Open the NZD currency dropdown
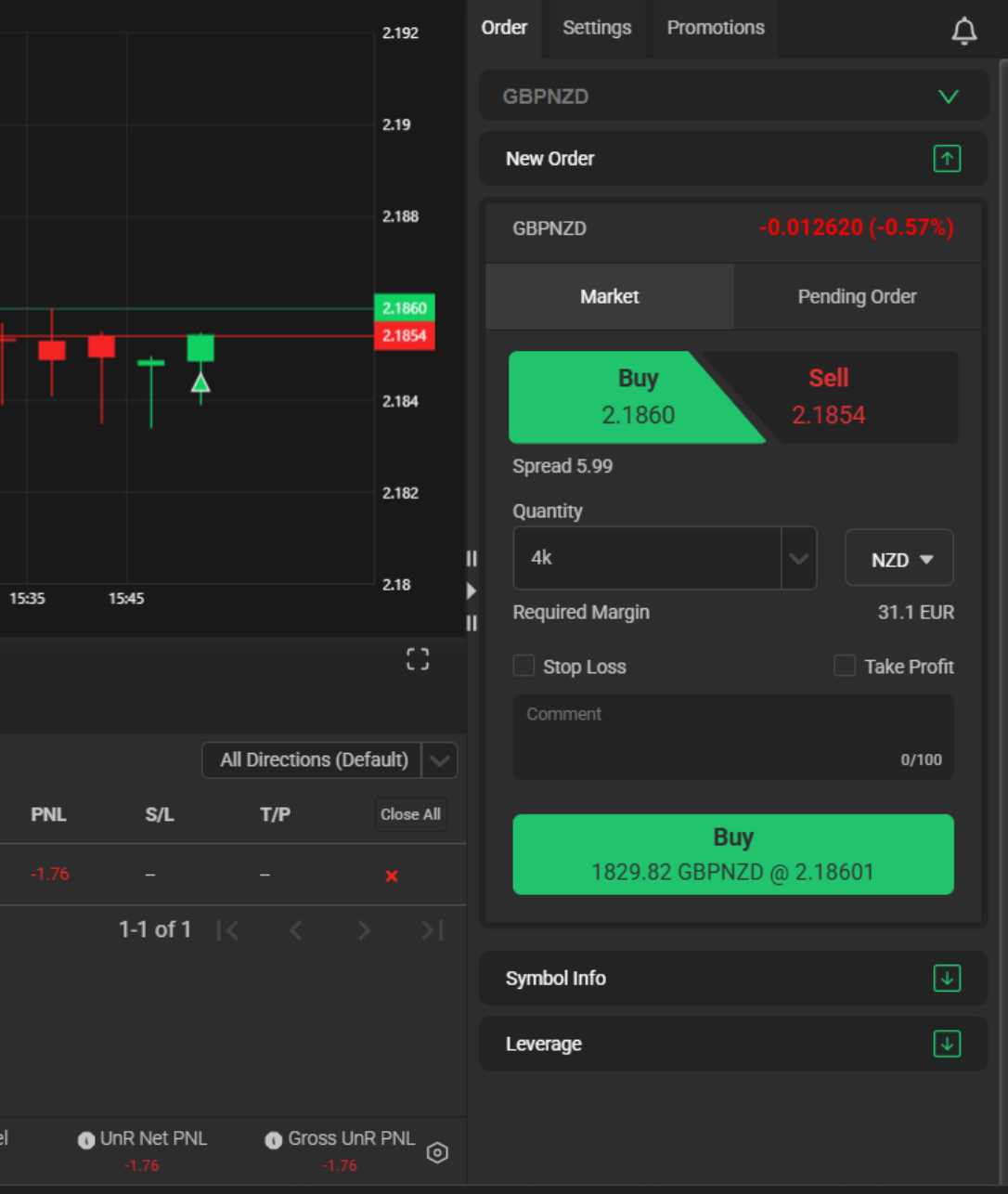 tap(898, 558)
